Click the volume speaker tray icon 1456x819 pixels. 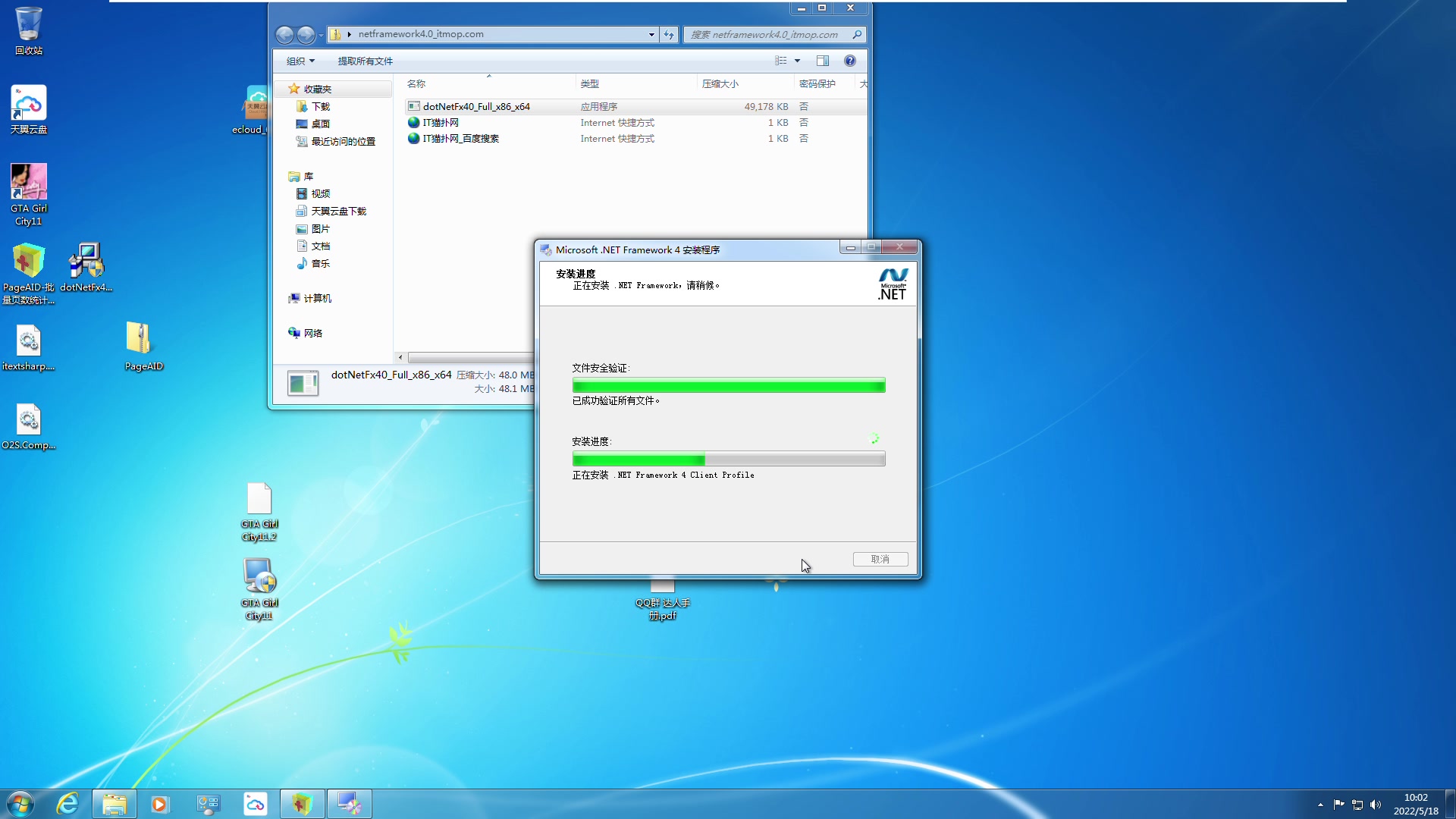coord(1376,805)
